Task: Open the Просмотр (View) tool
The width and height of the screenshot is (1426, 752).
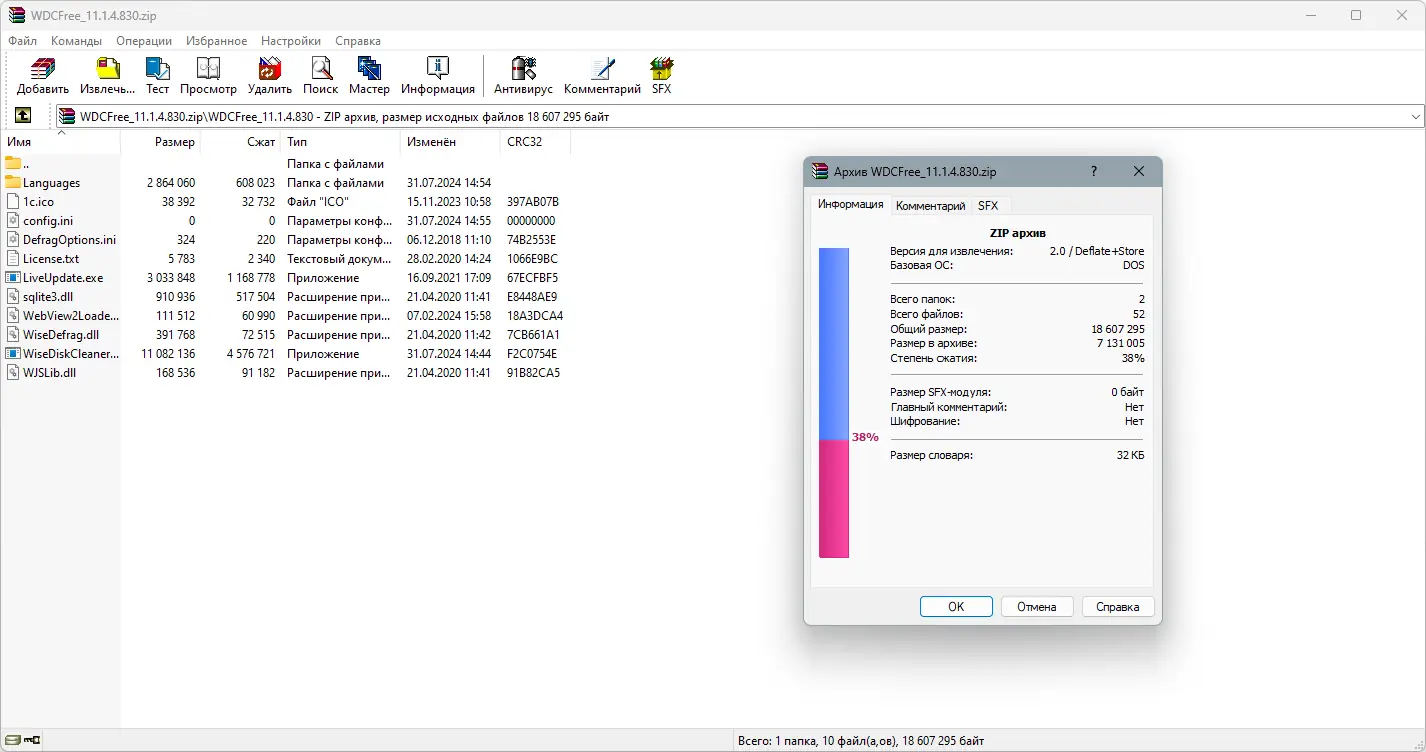Action: coord(208,75)
